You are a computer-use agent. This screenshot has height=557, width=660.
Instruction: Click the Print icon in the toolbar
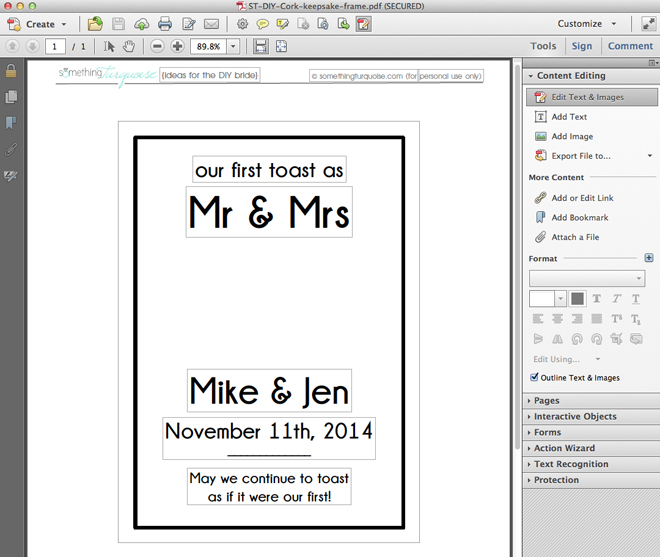[x=165, y=24]
